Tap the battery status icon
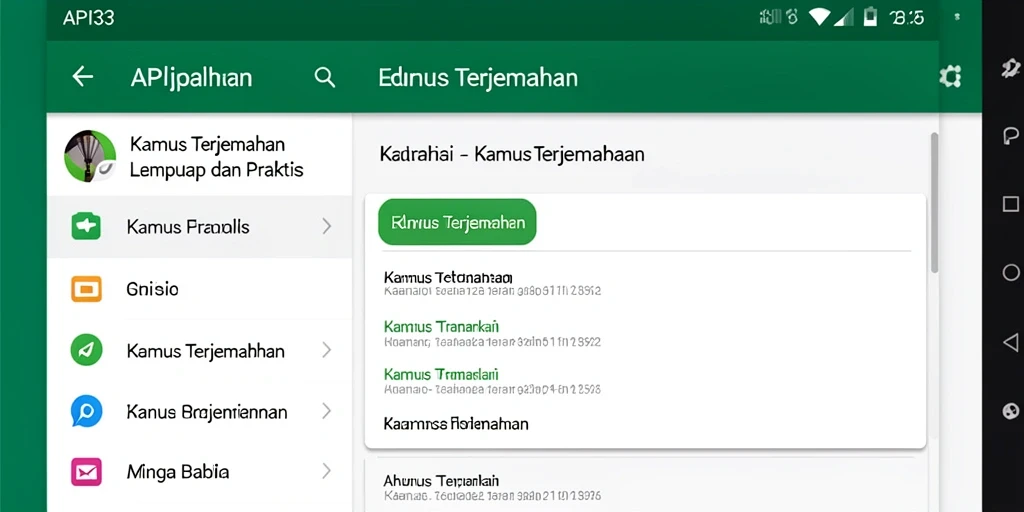Image resolution: width=1024 pixels, height=512 pixels. [x=870, y=16]
